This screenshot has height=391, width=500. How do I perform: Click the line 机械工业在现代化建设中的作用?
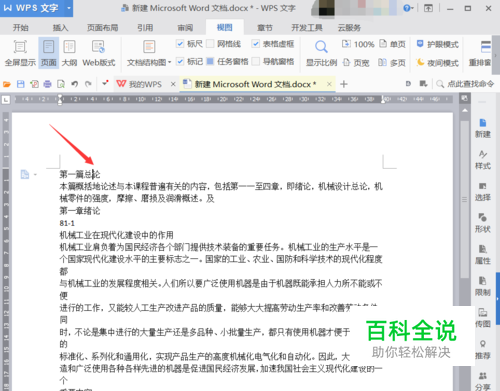pos(116,235)
